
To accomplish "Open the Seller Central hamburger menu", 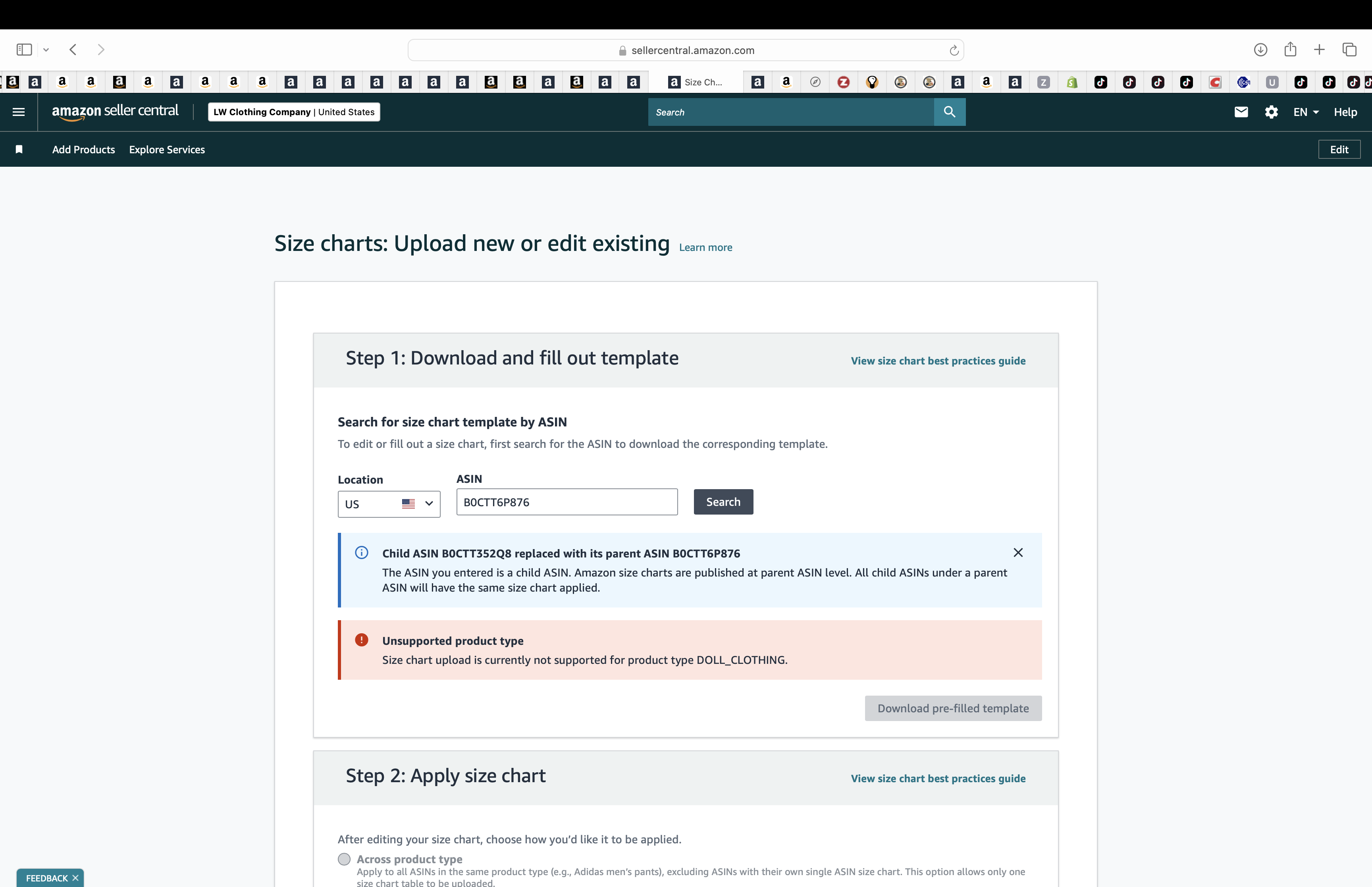I will tap(18, 112).
